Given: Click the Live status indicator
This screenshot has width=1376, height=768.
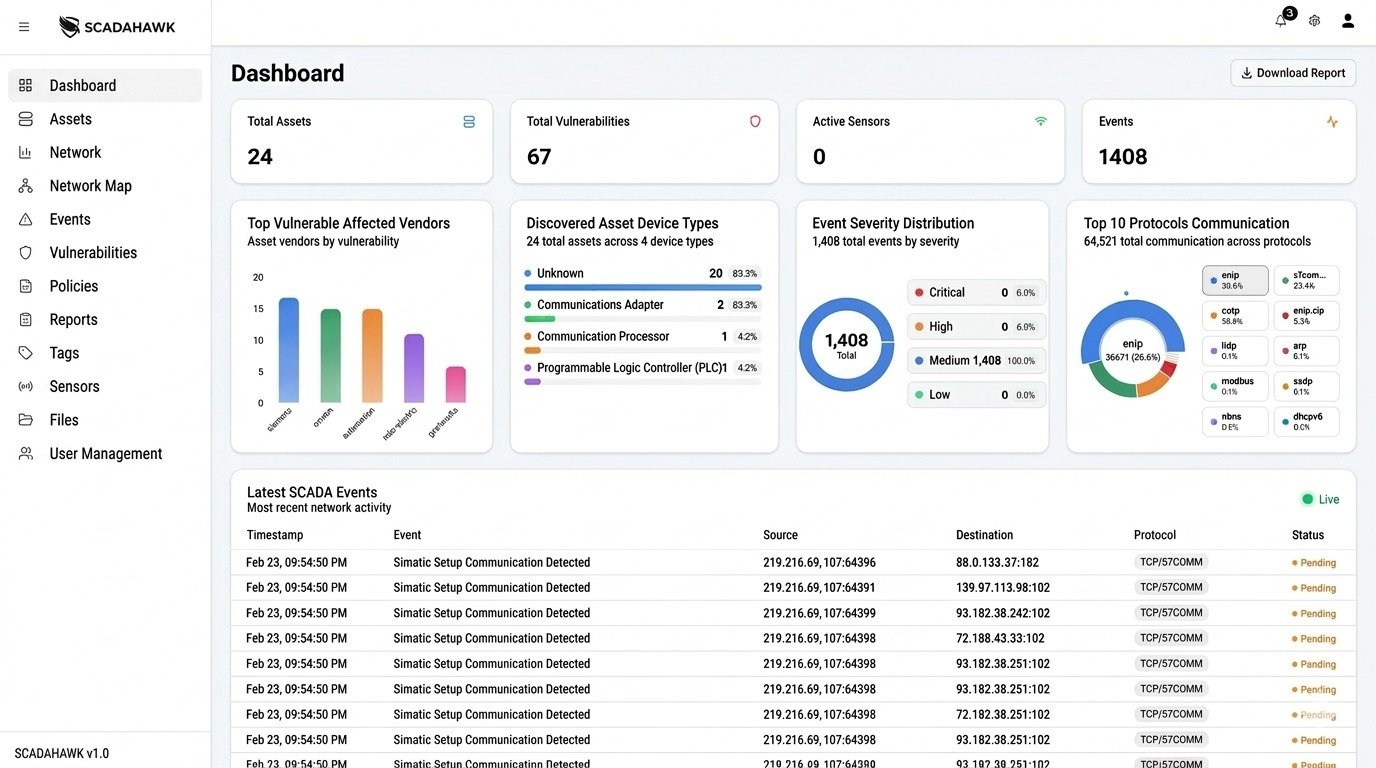Looking at the screenshot, I should click(x=1320, y=499).
